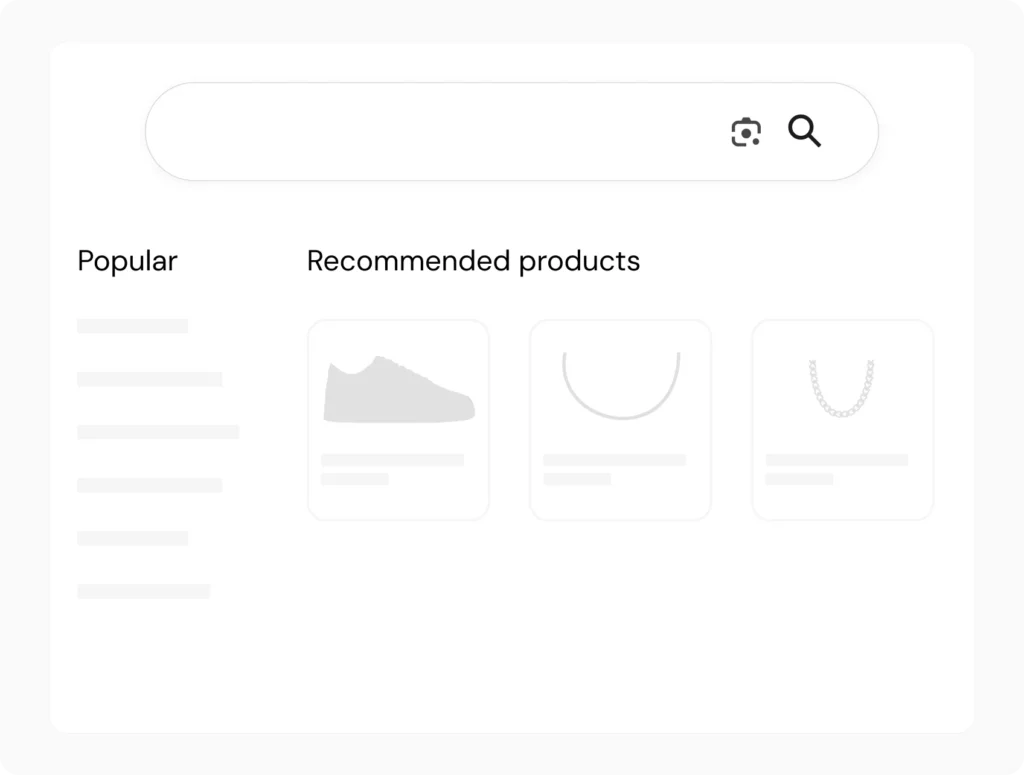Click the short price line under the chain necklace
The height and width of the screenshot is (775, 1024).
point(799,479)
